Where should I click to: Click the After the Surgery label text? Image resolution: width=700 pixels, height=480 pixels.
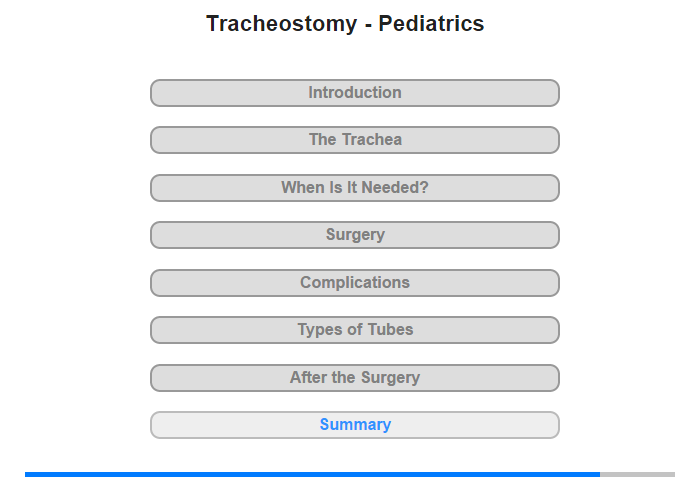(x=355, y=377)
